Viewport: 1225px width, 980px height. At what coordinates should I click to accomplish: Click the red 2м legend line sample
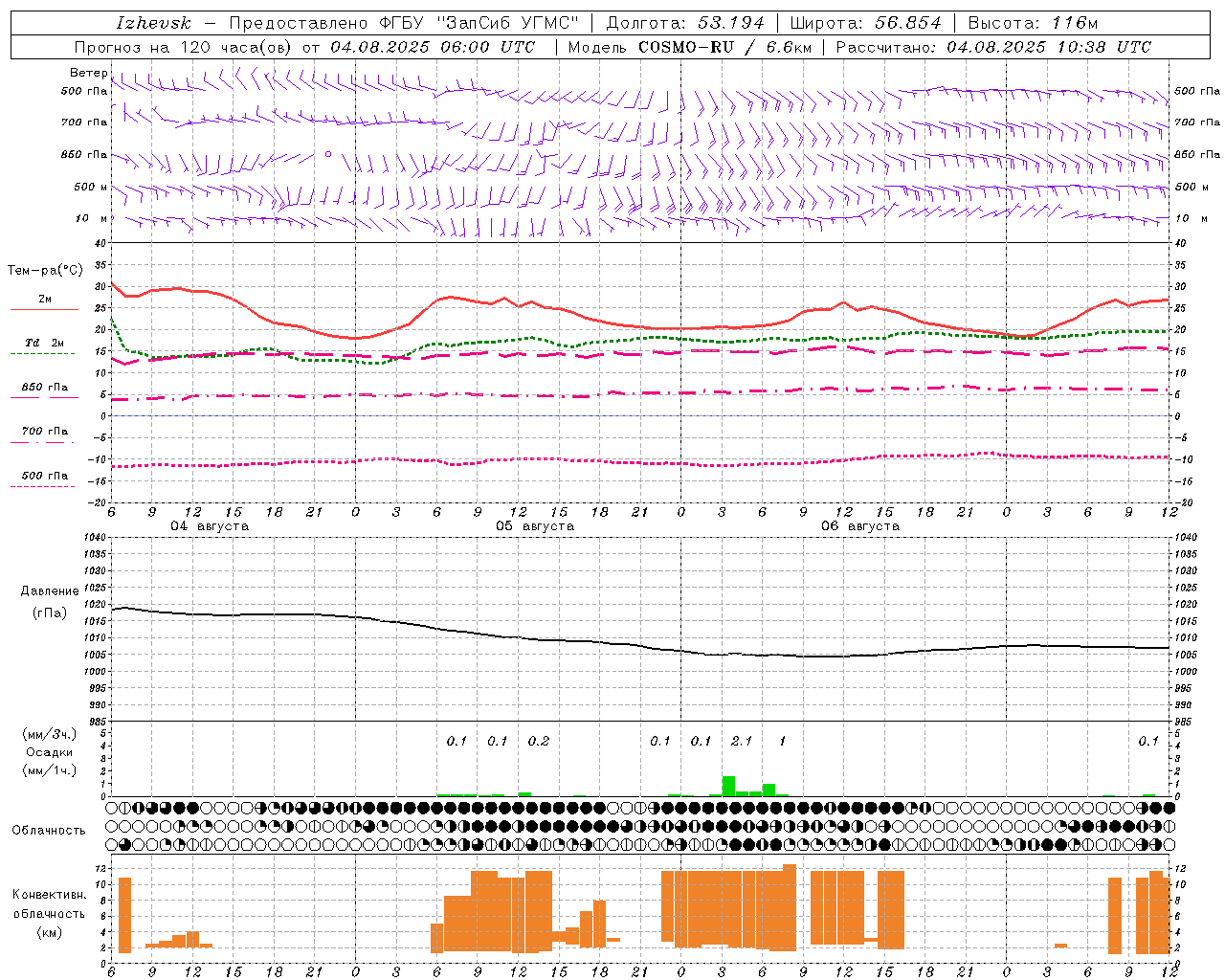[x=44, y=309]
